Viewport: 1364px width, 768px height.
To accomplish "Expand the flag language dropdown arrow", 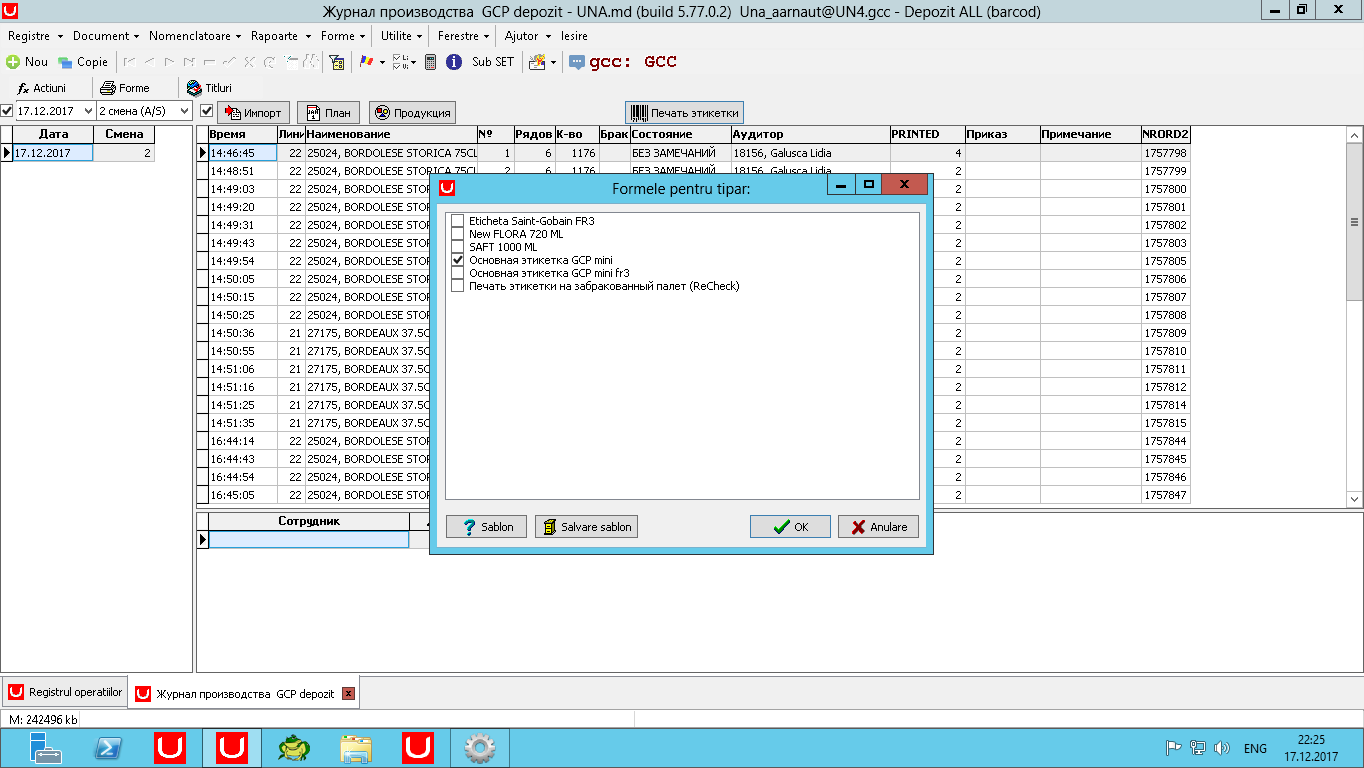I will tap(381, 62).
